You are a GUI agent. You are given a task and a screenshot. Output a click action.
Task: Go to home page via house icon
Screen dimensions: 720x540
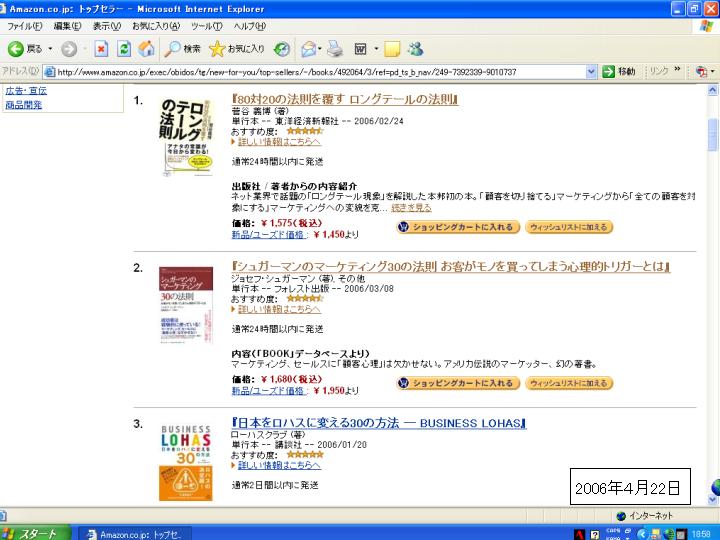(146, 49)
